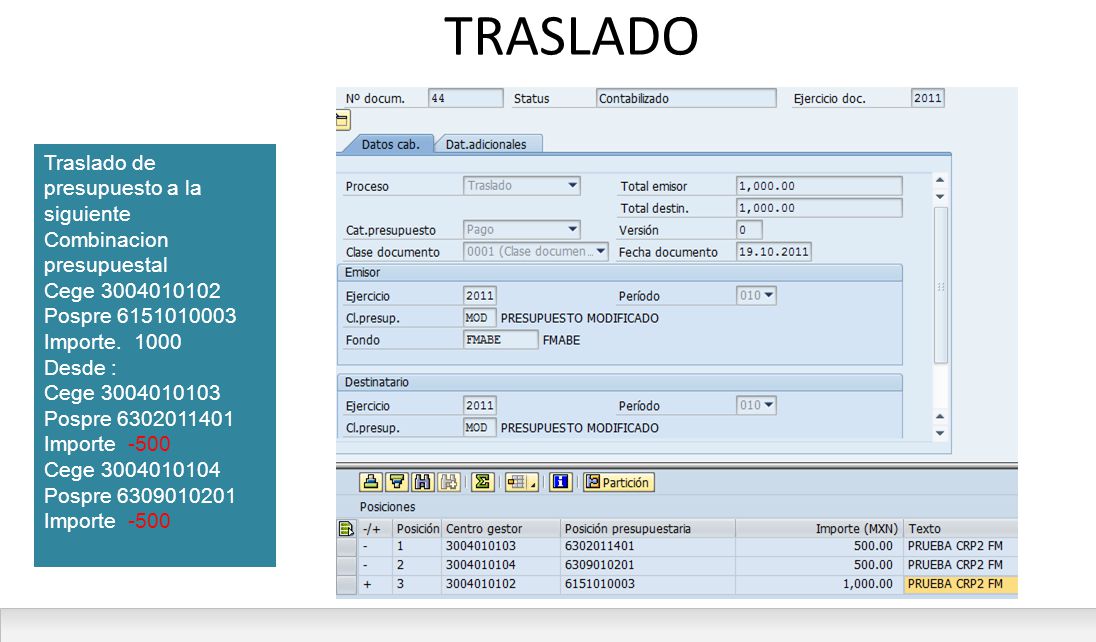Screen dimensions: 1096x642
Task: Click the Fecha documento field 19.10.2011
Action: (x=773, y=252)
